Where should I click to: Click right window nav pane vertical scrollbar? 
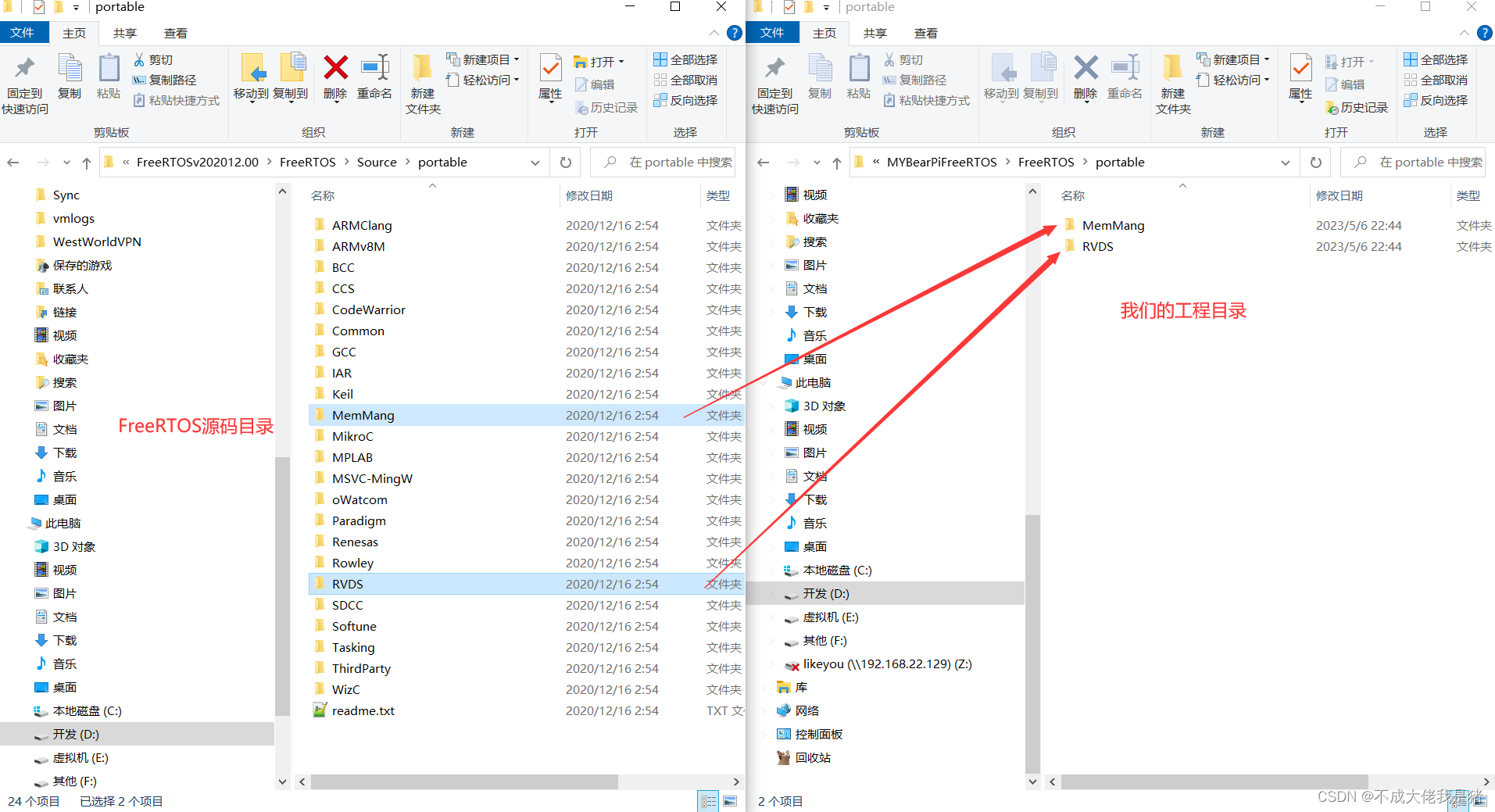click(x=1032, y=644)
